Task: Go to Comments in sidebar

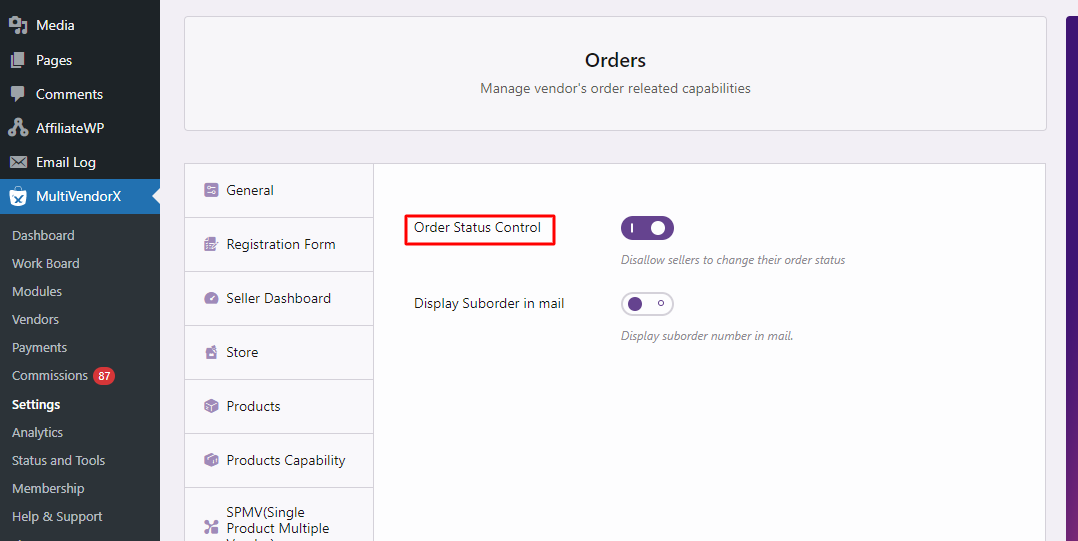Action: click(x=80, y=94)
